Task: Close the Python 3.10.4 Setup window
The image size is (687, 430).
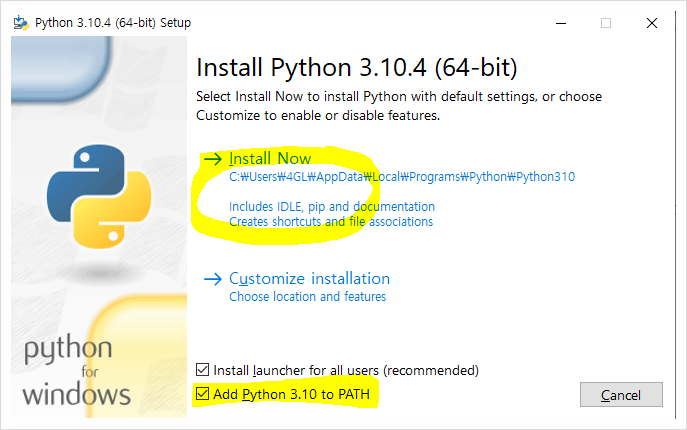Action: pyautogui.click(x=652, y=23)
